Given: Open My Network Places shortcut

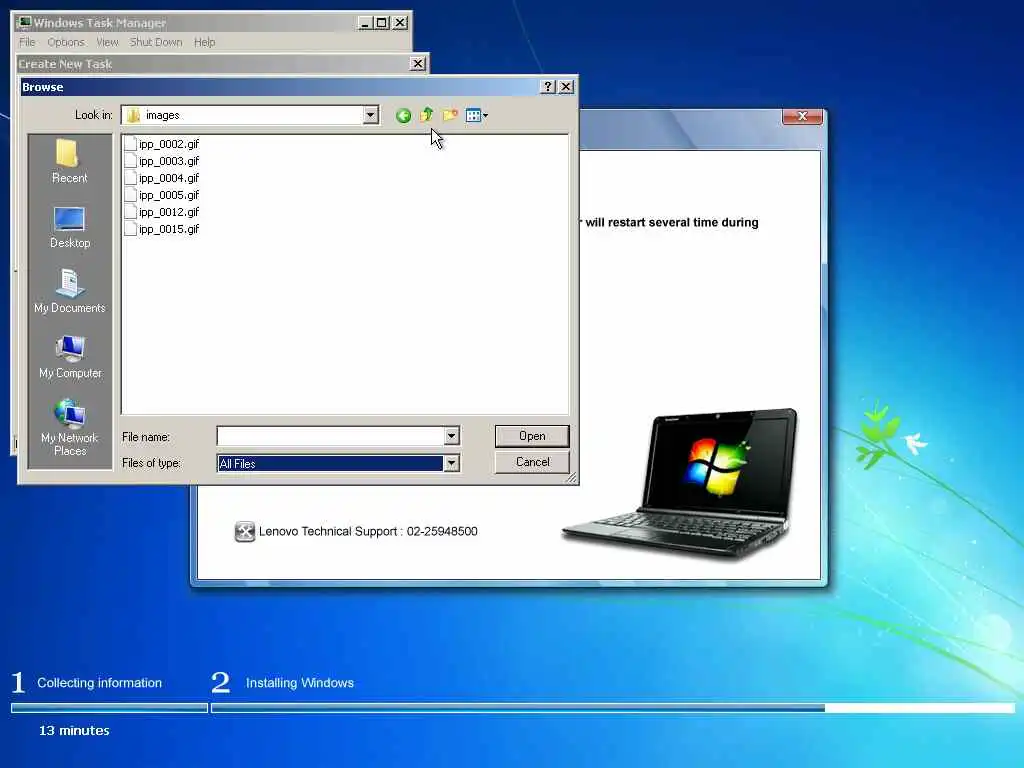Looking at the screenshot, I should [x=69, y=428].
